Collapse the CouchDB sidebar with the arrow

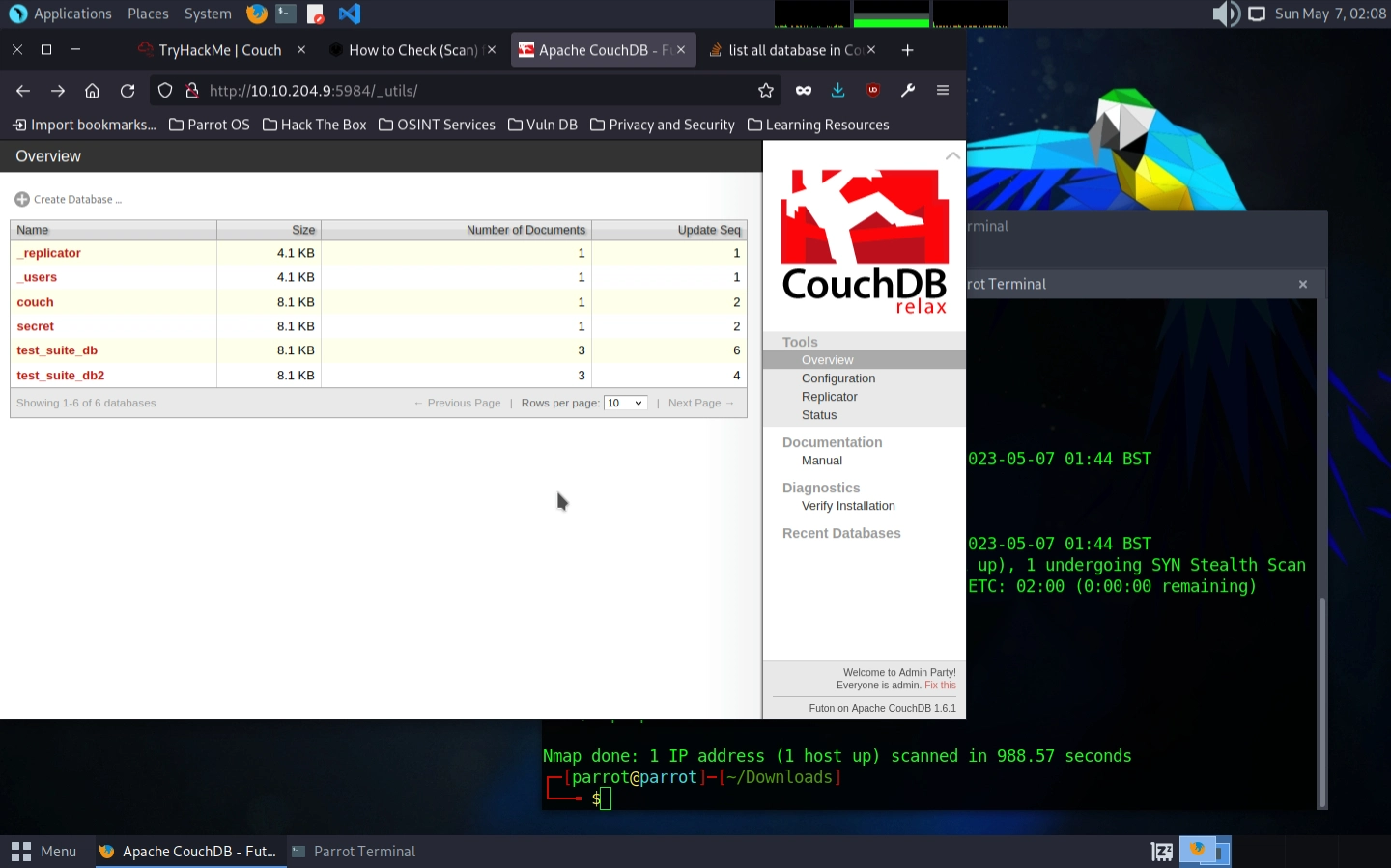tap(952, 155)
